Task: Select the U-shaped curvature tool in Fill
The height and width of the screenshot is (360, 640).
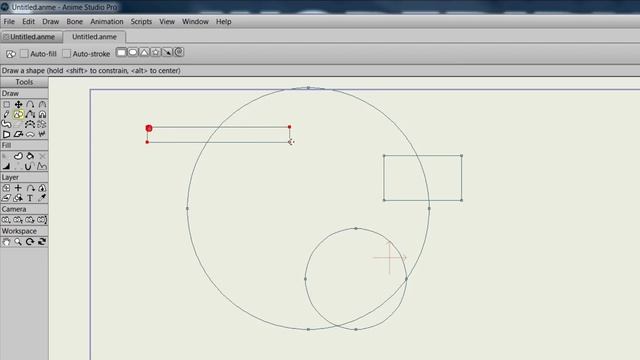Action: 29,166
